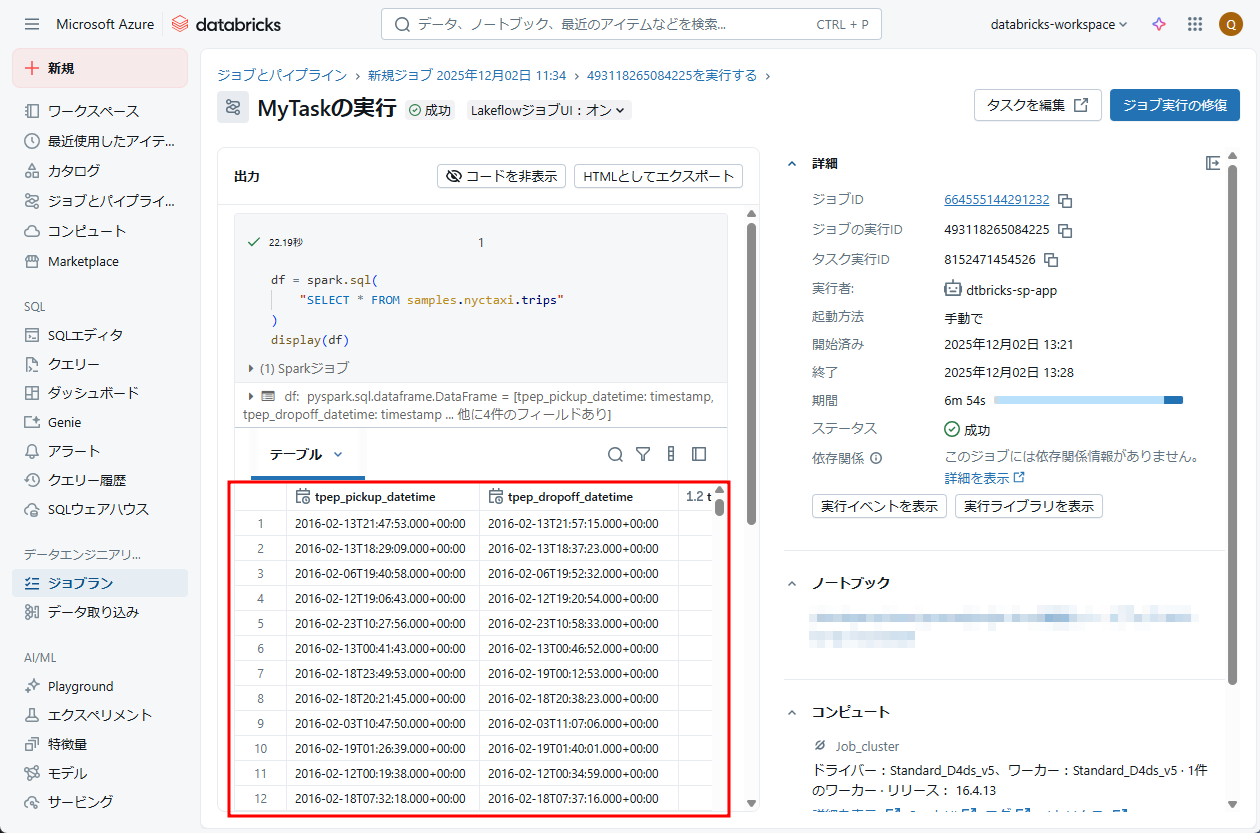Toggle the table column panel icon
Image resolution: width=1260 pixels, height=833 pixels.
[699, 454]
